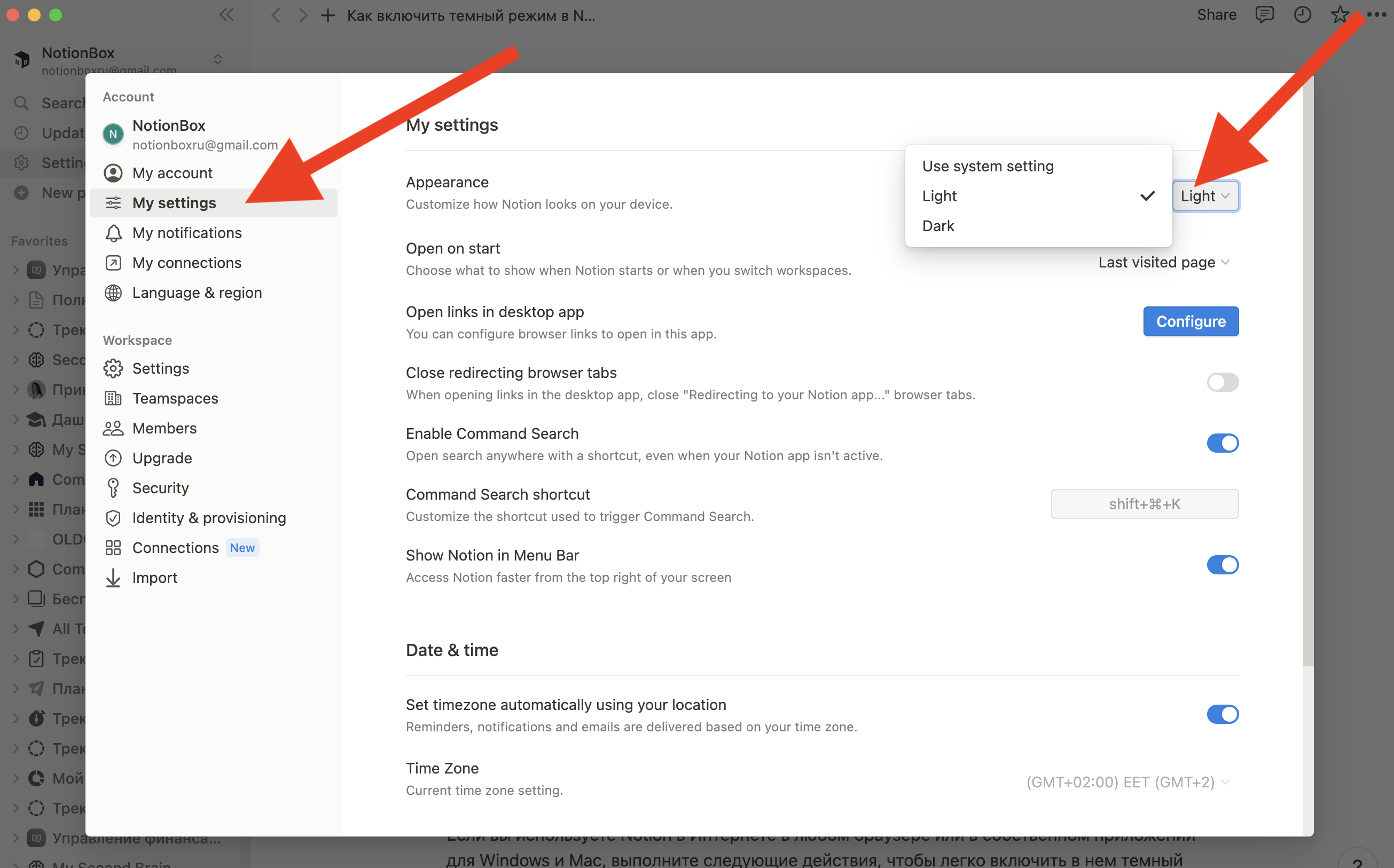The image size is (1394, 868).
Task: Open the Time Zone EET dropdown
Action: coord(1127,782)
